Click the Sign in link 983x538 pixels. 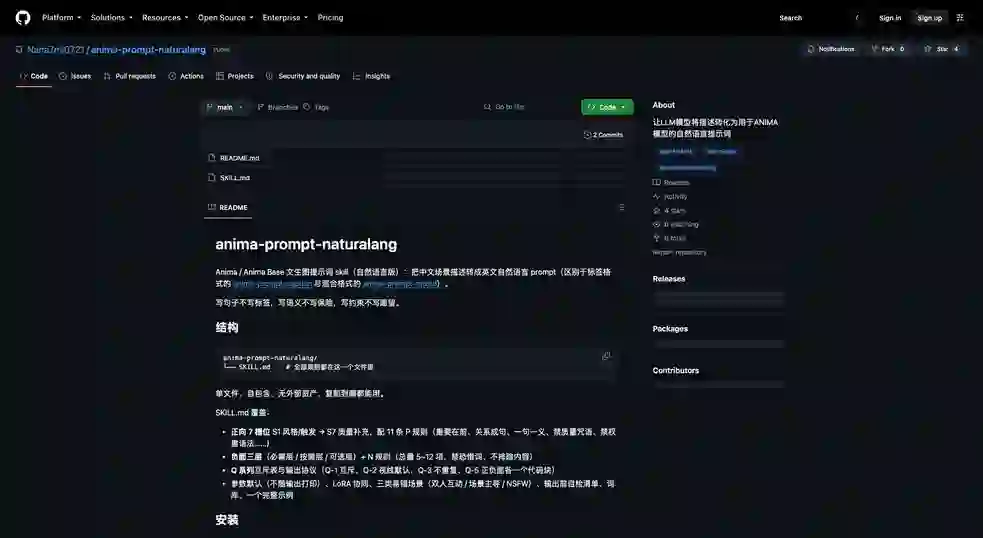(x=890, y=18)
